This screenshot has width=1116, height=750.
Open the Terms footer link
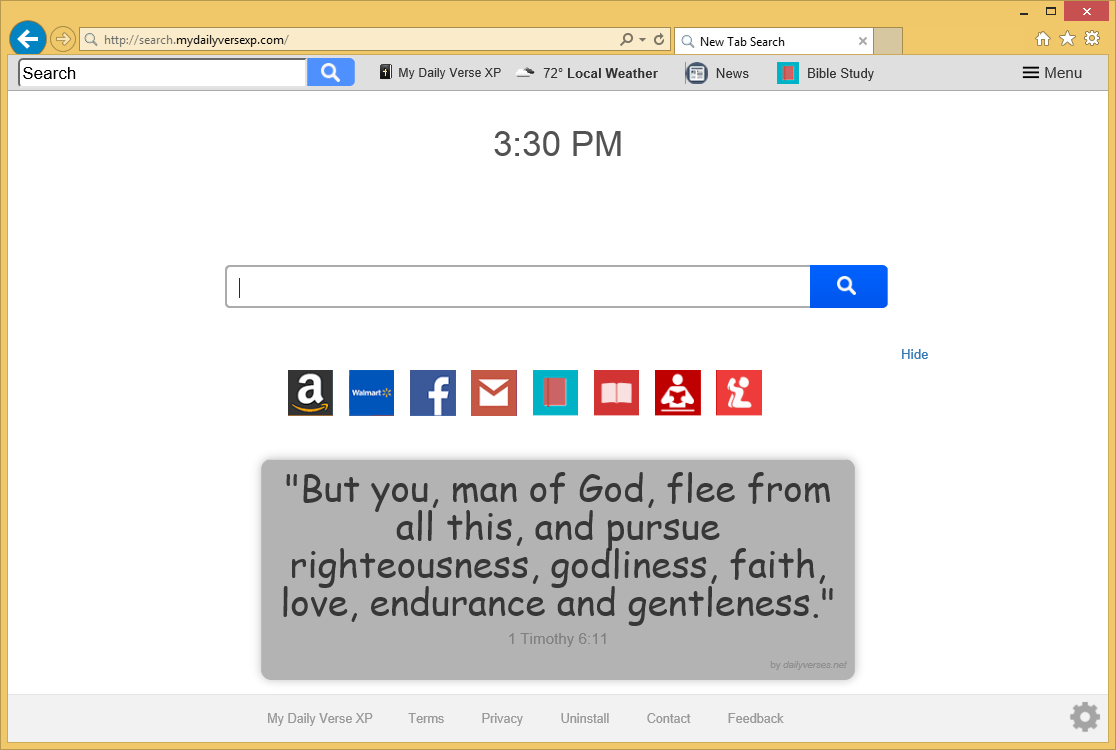point(426,719)
